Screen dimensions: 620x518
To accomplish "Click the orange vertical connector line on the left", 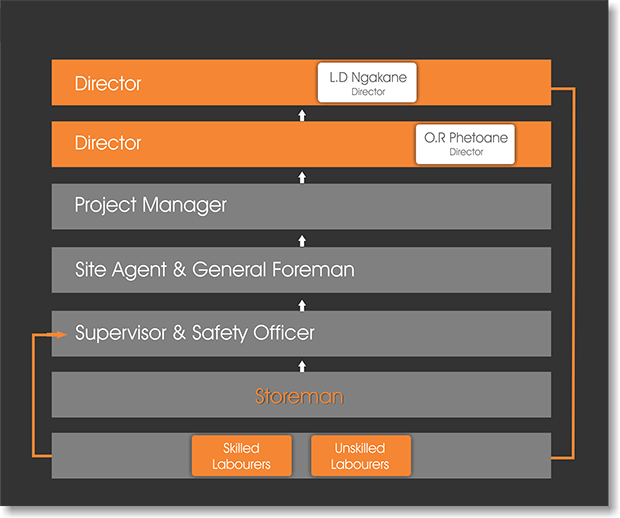I will 34,395.
